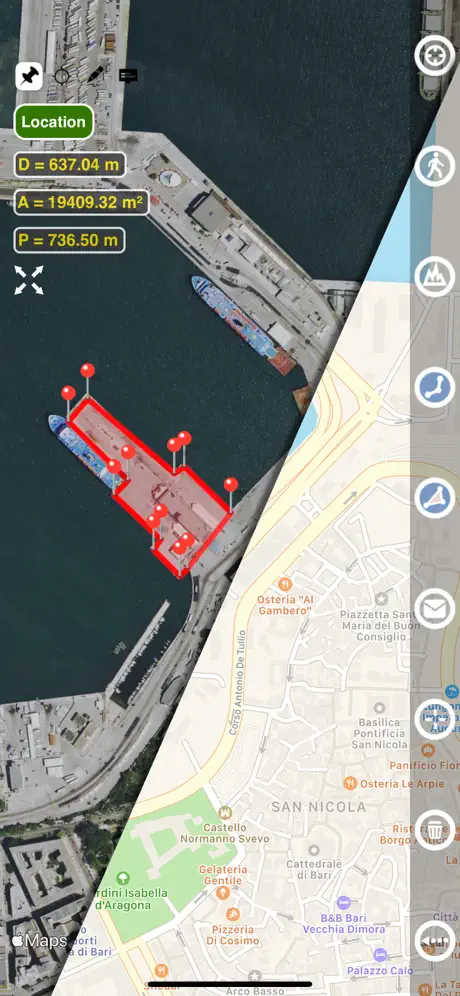
Task: Tap the perimeter readout P = 736.50 m
Action: pos(69,240)
